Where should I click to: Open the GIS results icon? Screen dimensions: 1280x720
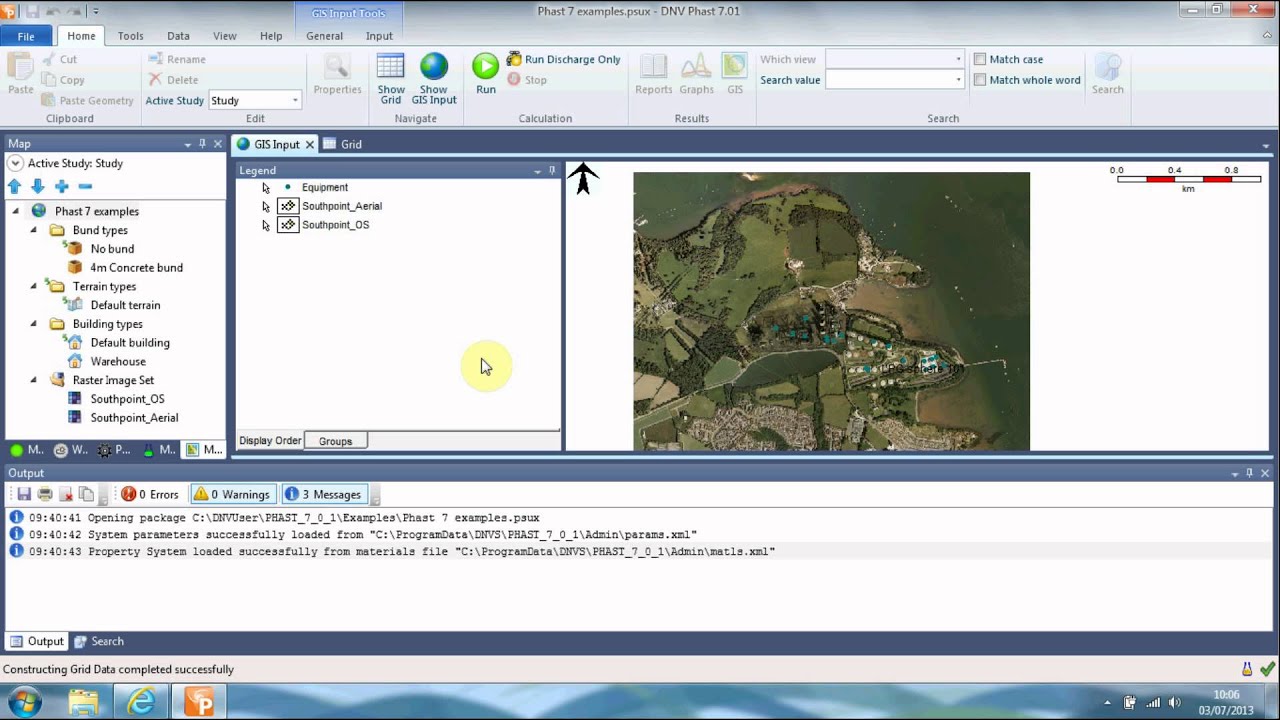pyautogui.click(x=735, y=67)
